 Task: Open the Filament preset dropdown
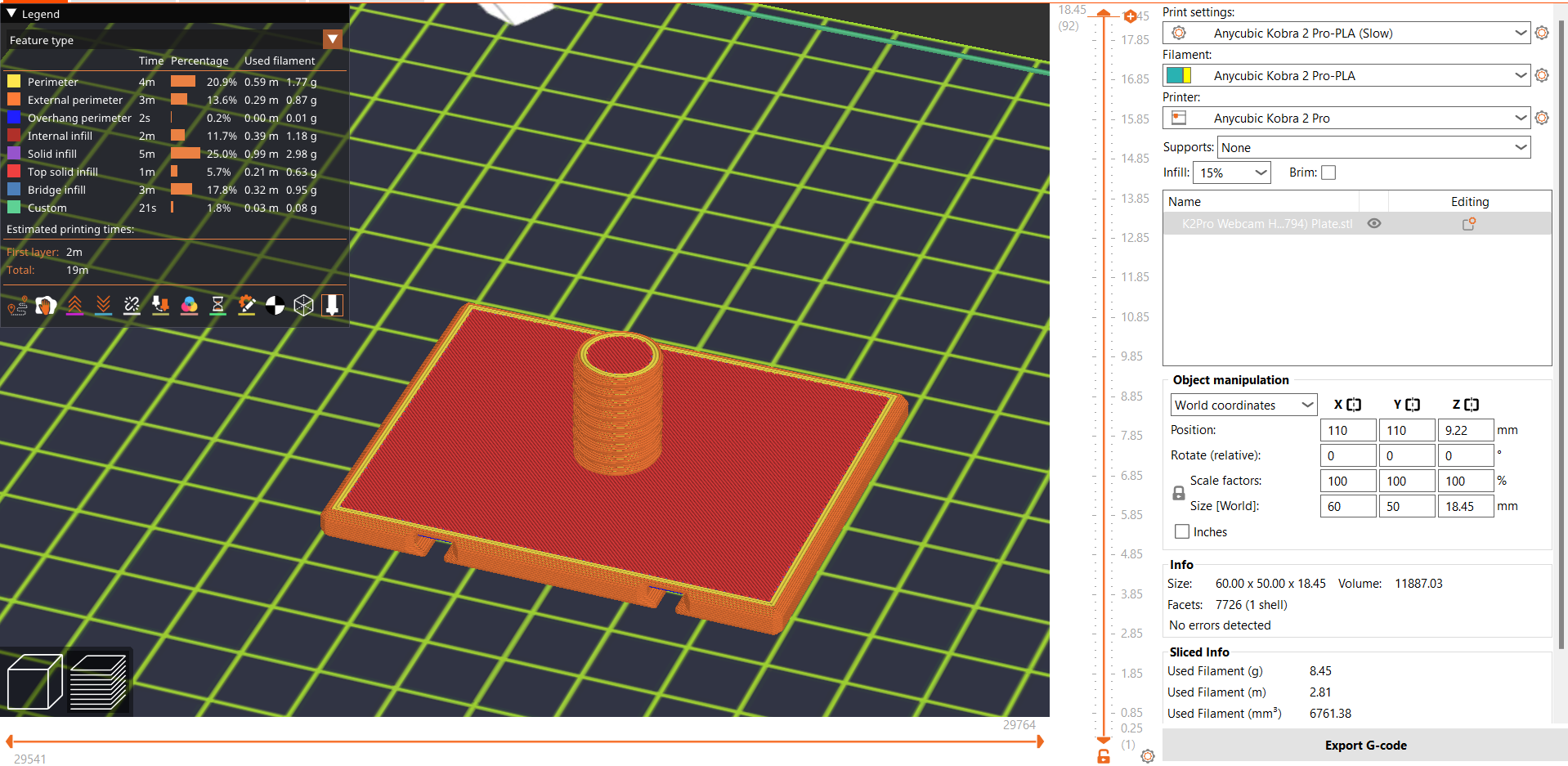[x=1346, y=75]
